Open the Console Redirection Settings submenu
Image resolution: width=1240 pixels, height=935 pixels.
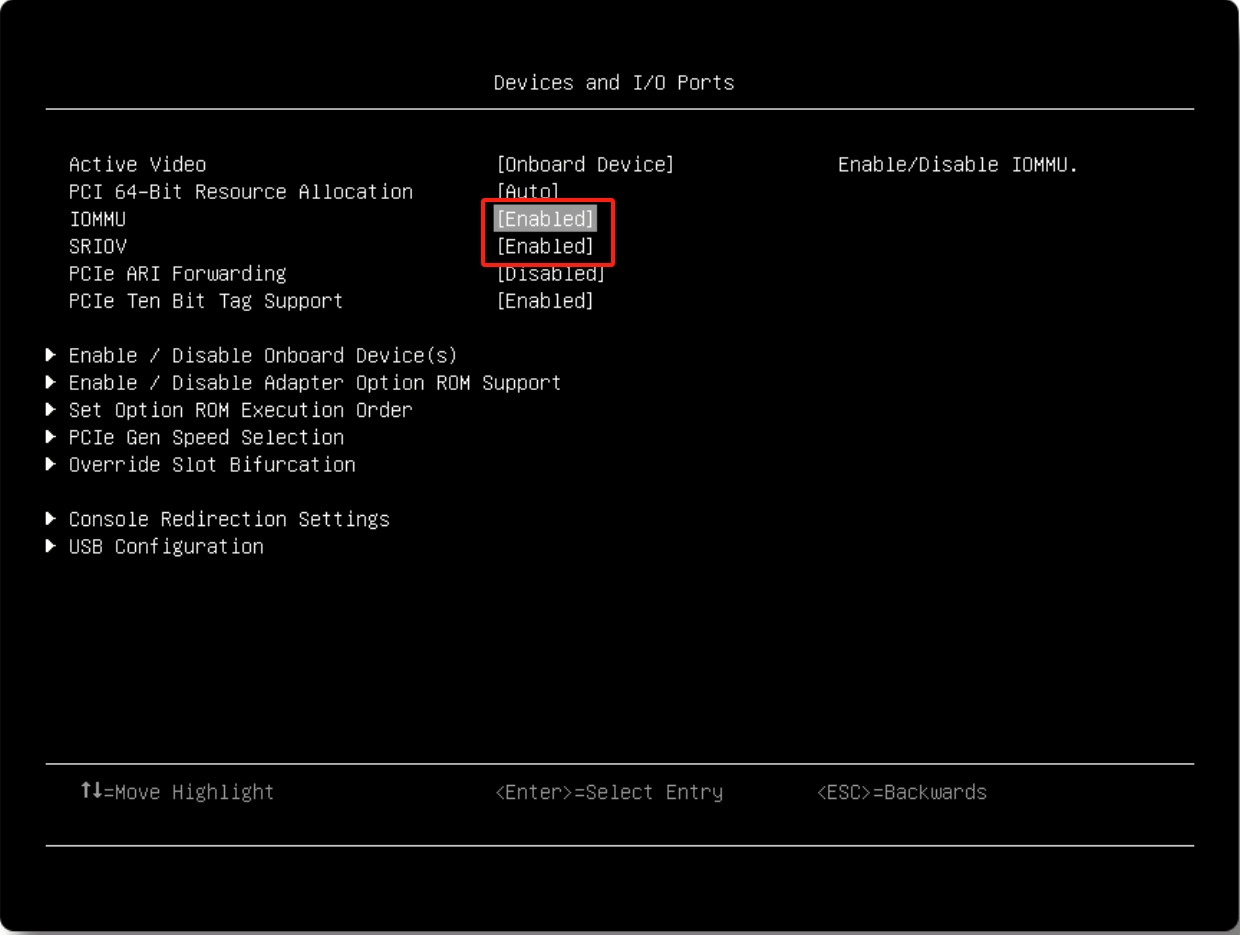coord(229,519)
